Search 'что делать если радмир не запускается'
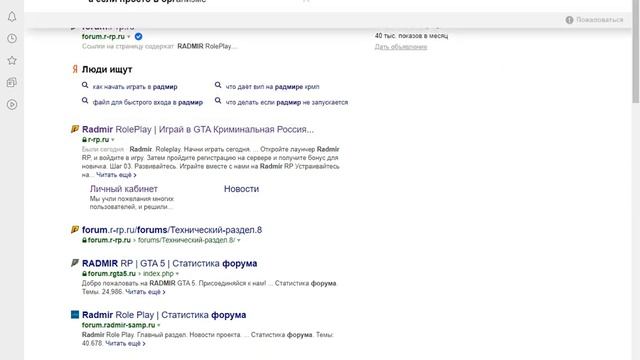This screenshot has width=640, height=360. click(x=287, y=102)
